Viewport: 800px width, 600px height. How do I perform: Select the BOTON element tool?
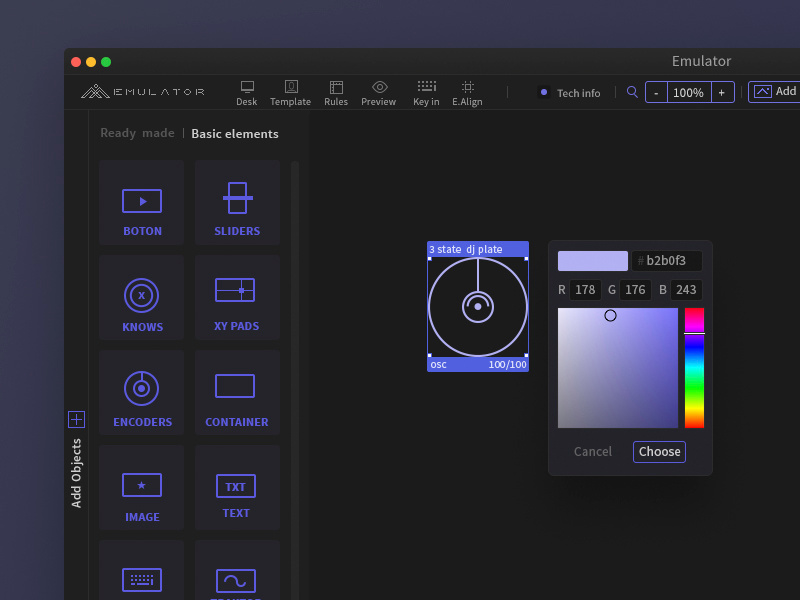click(x=141, y=203)
